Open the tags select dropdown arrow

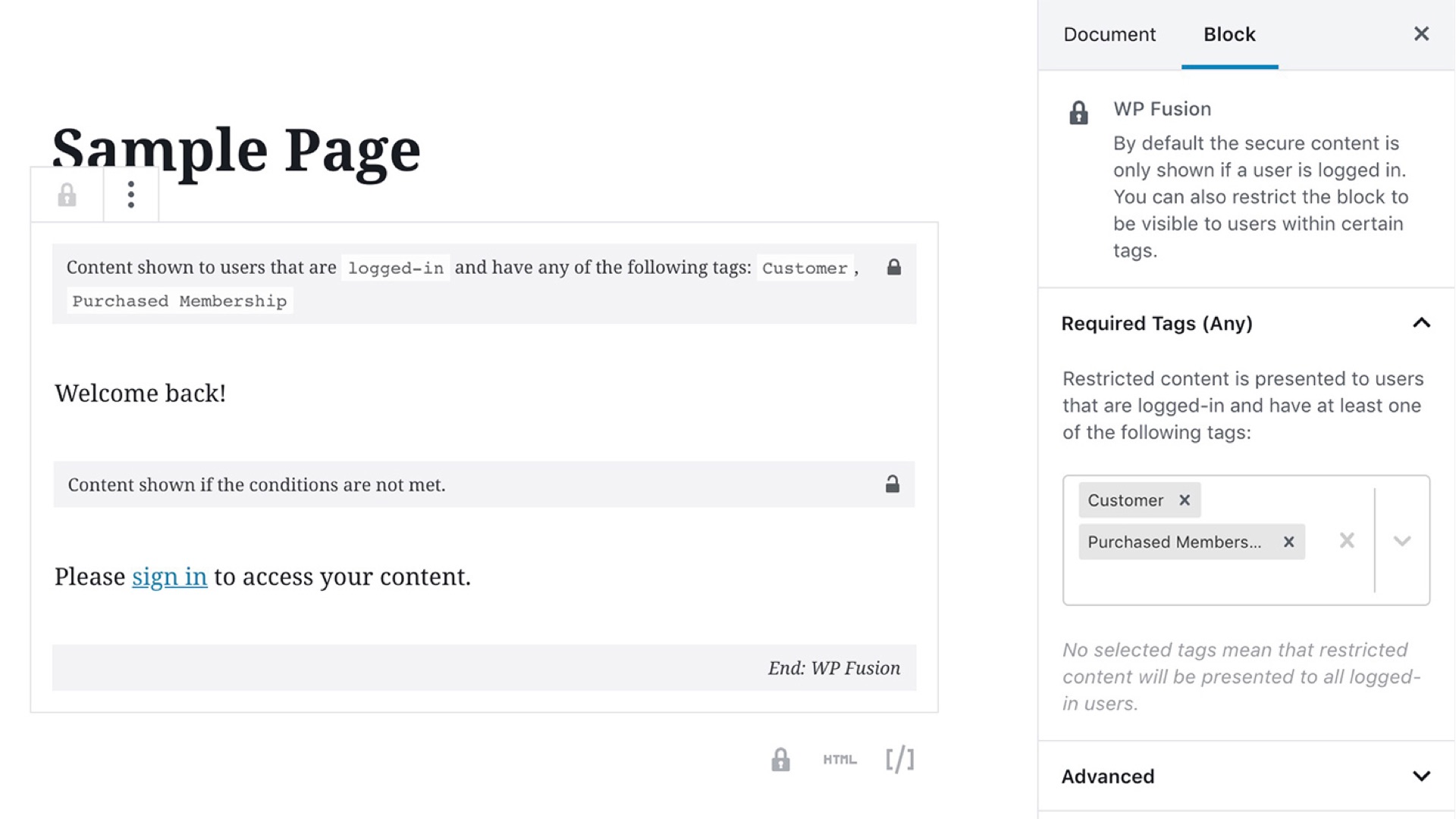click(x=1402, y=540)
